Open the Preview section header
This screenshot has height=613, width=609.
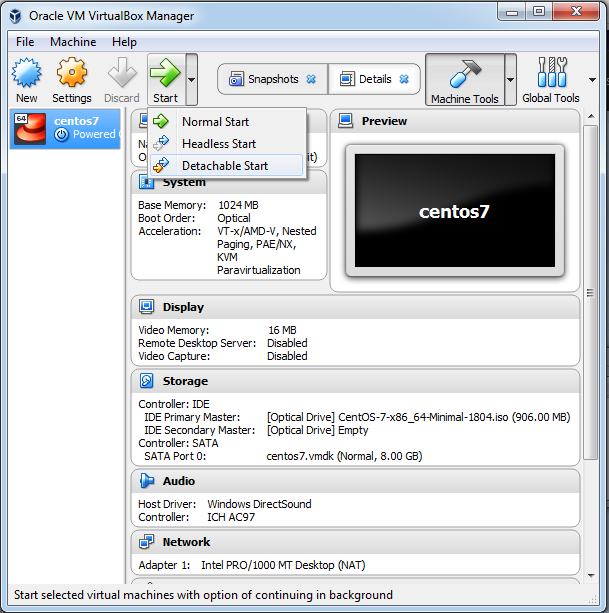(x=455, y=121)
